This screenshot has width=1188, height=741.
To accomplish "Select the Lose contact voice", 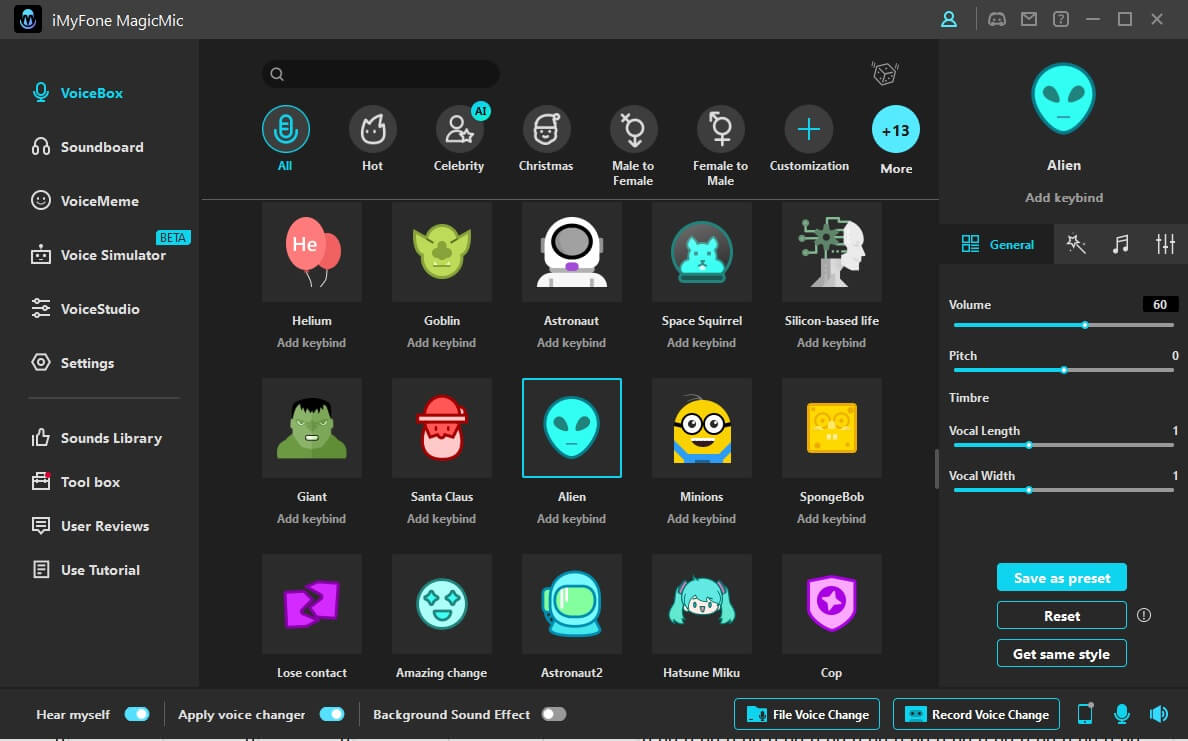I will pyautogui.click(x=311, y=604).
